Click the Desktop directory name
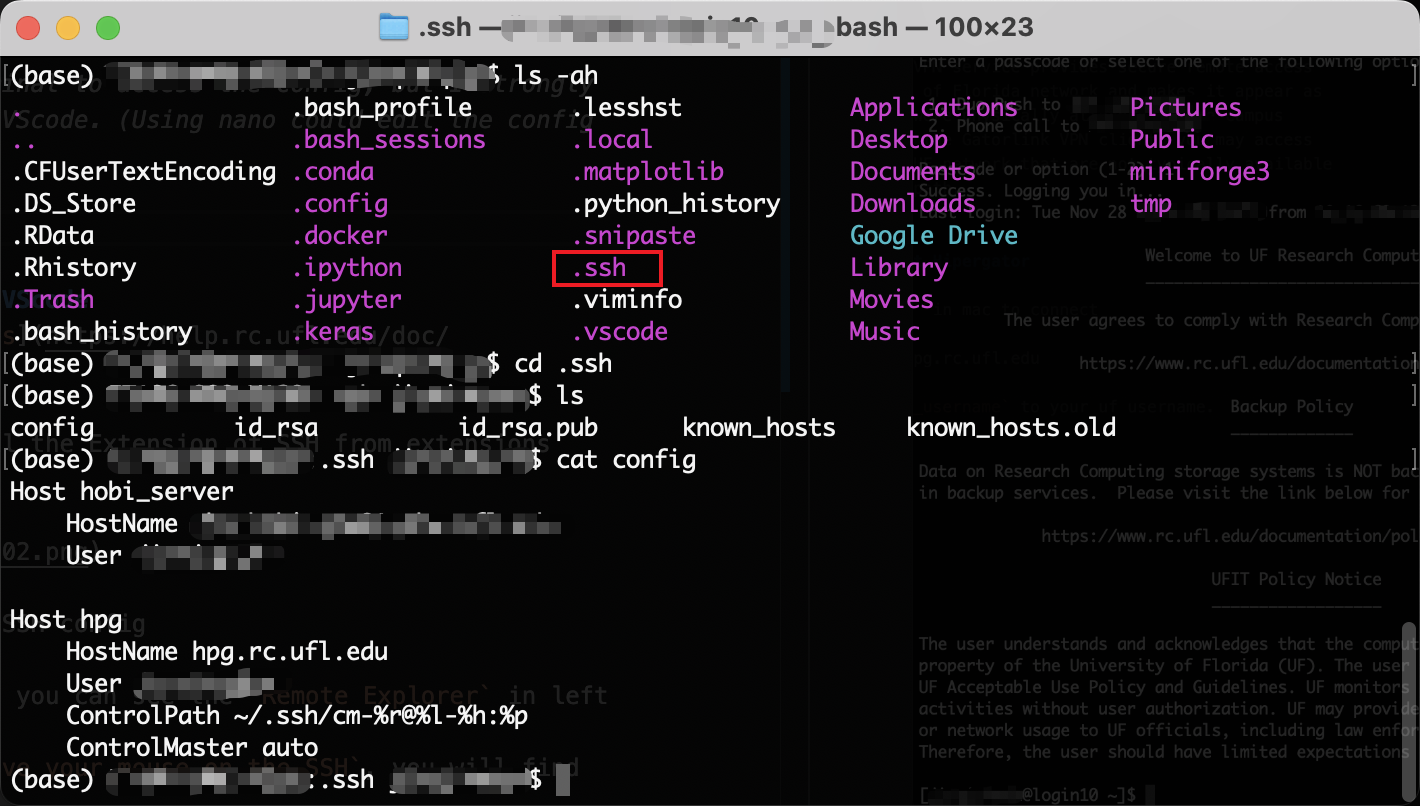The height and width of the screenshot is (806, 1420). [x=899, y=139]
